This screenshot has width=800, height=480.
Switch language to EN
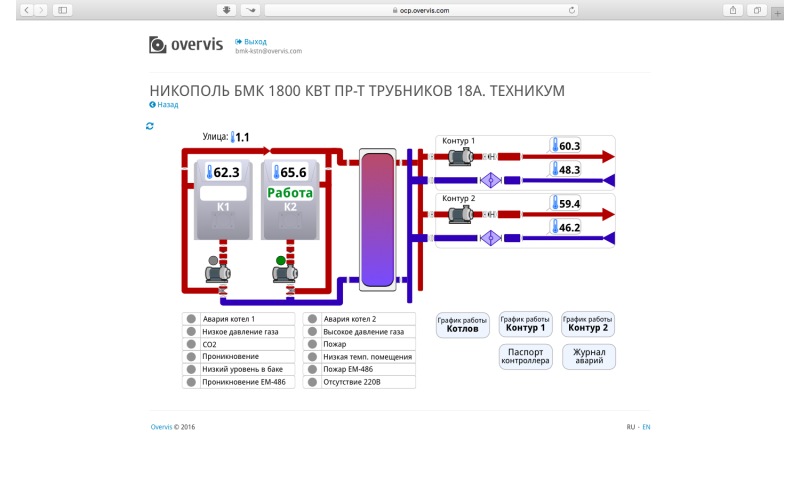pos(646,427)
